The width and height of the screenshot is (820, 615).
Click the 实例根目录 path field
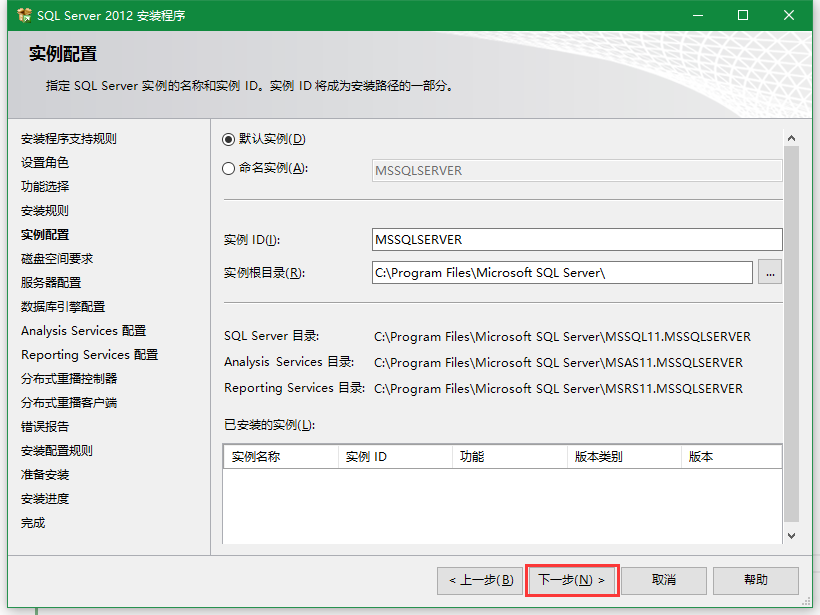(561, 272)
